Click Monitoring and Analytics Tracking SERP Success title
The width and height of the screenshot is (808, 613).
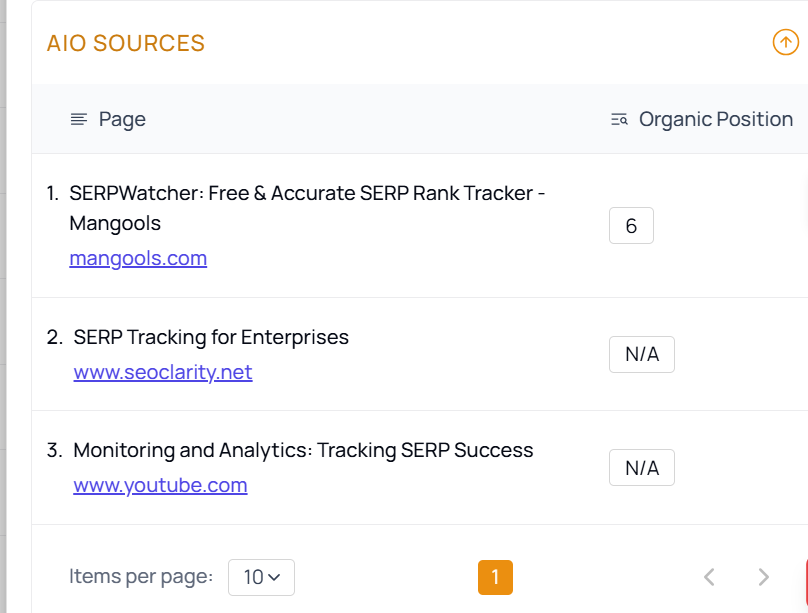tap(303, 450)
